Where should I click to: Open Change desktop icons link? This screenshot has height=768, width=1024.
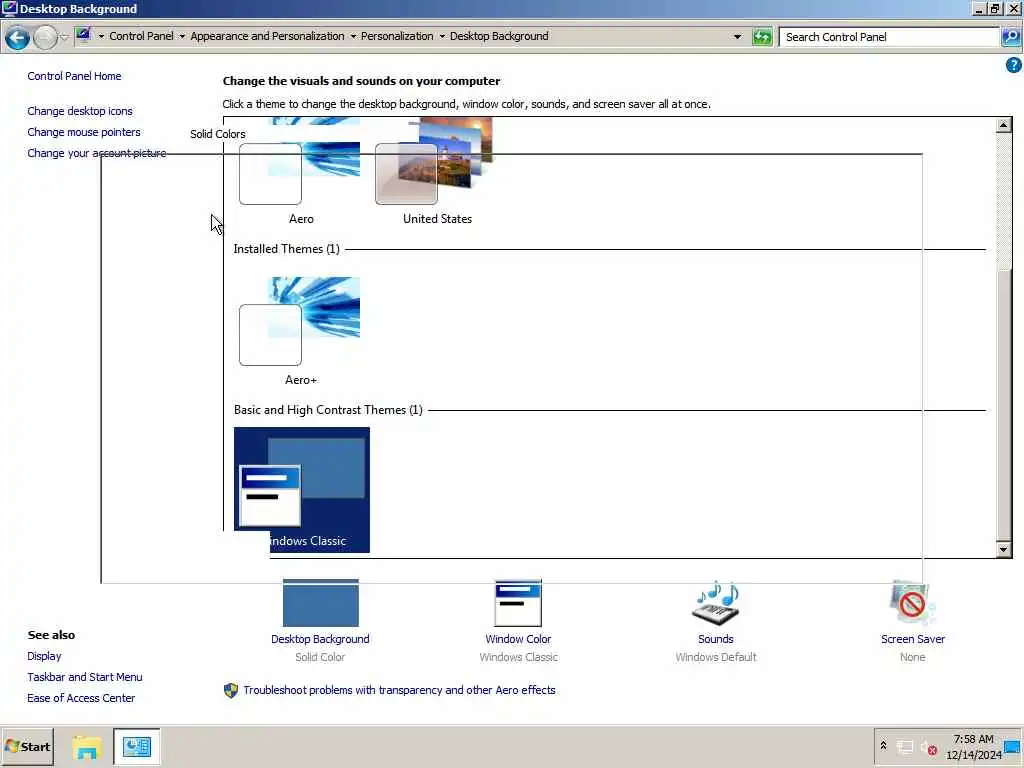[x=80, y=111]
